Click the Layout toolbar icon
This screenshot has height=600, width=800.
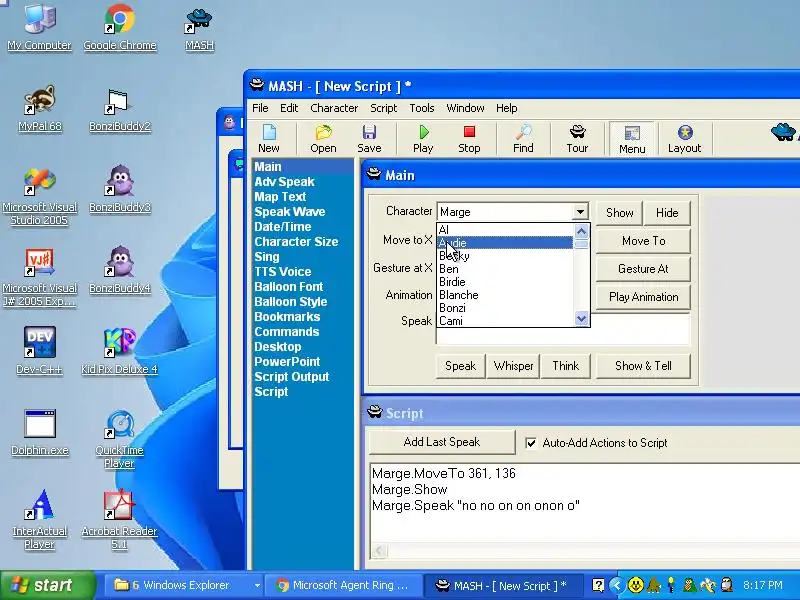684,138
